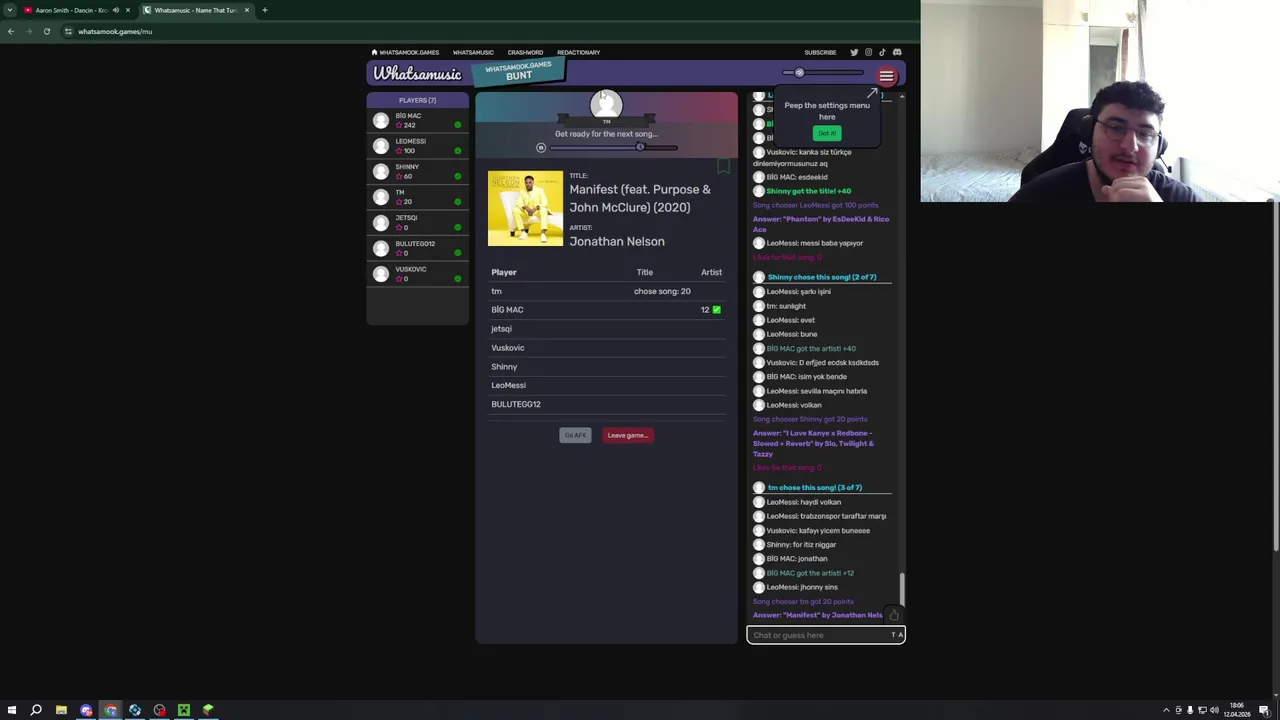Open the Twitter icon link
Image resolution: width=1280 pixels, height=720 pixels.
854,52
